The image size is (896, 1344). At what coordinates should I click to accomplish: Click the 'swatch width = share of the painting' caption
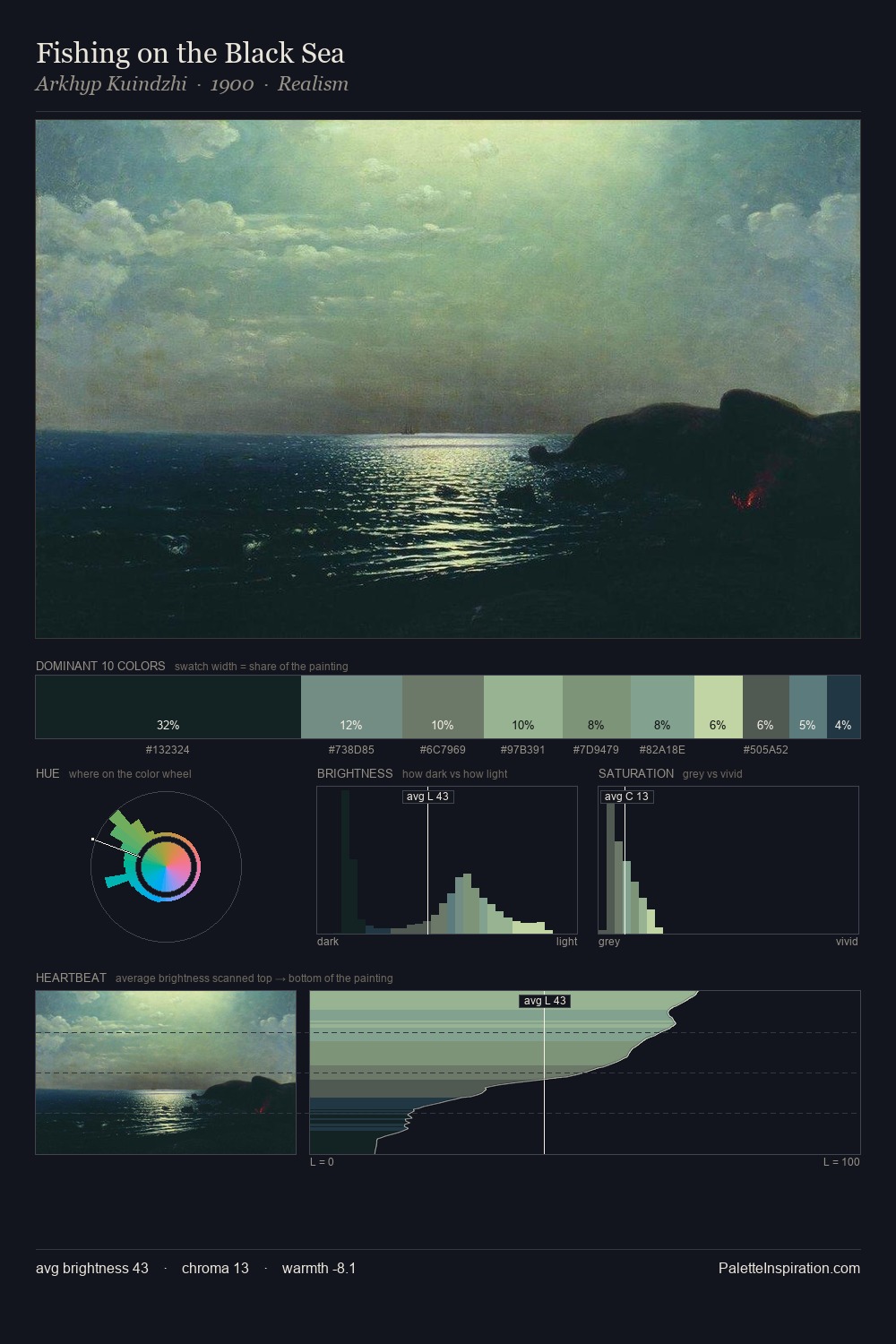click(x=262, y=667)
